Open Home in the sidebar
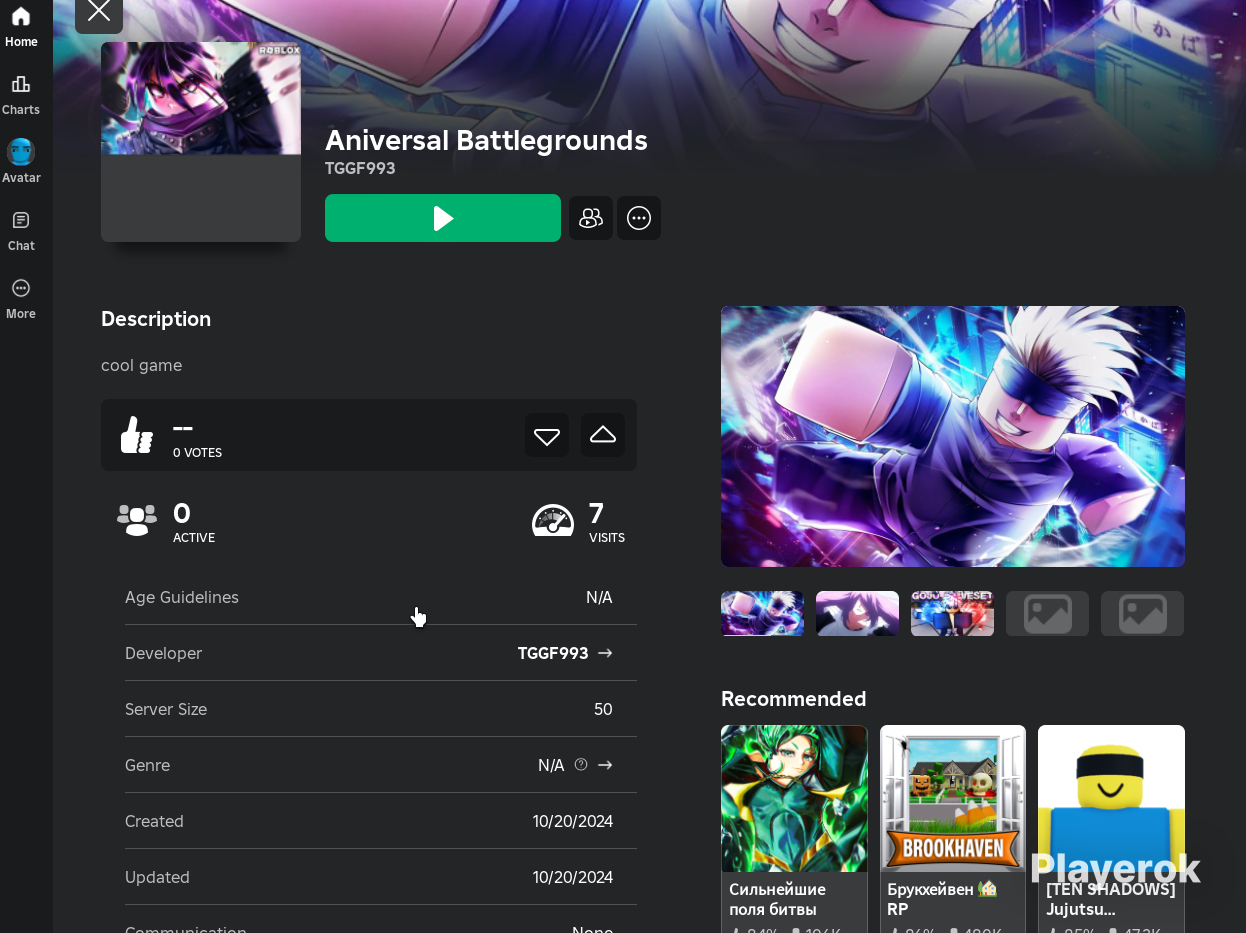Viewport: 1246px width, 933px height. pos(21,27)
